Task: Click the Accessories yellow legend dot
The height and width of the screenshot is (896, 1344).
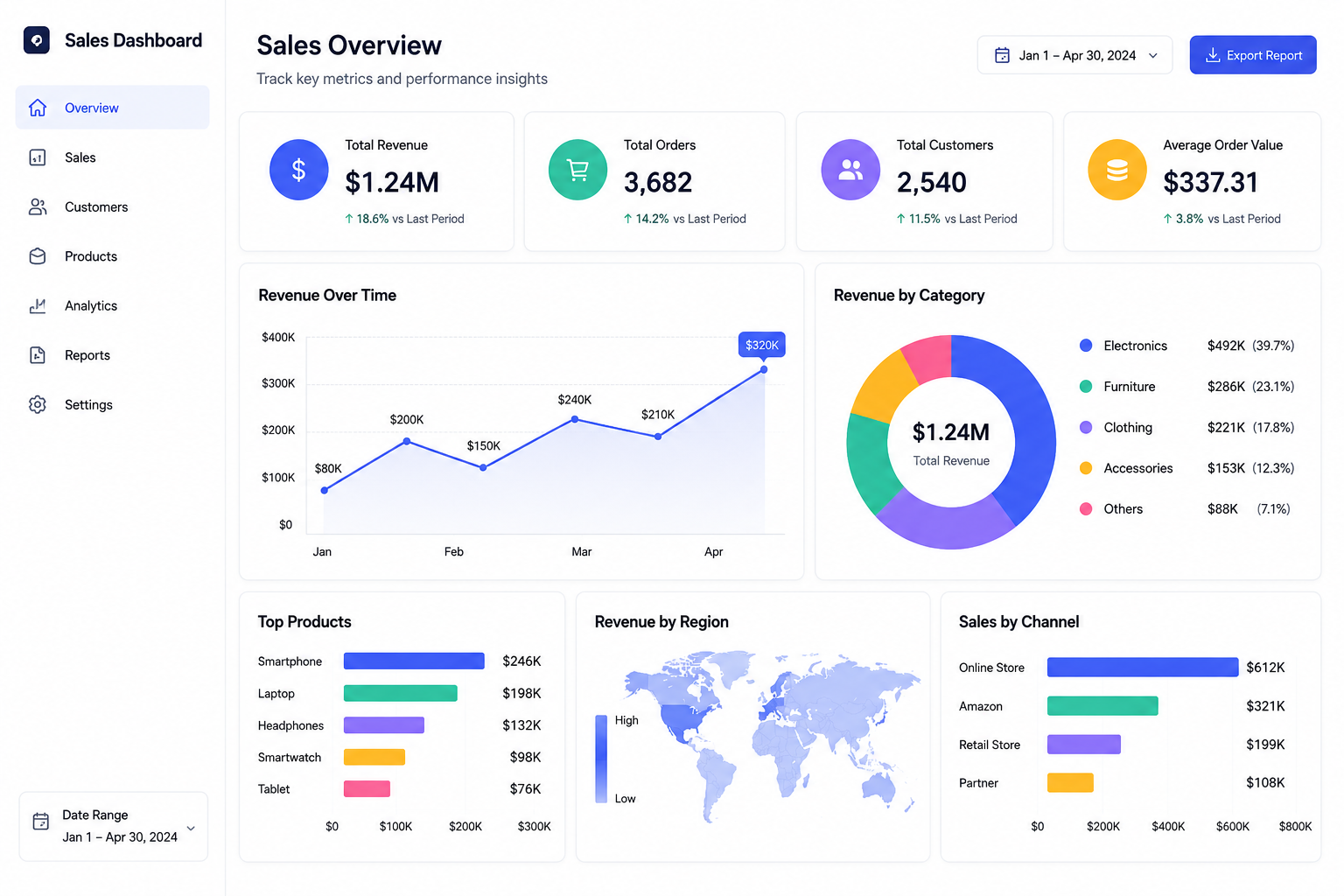Action: point(1086,468)
